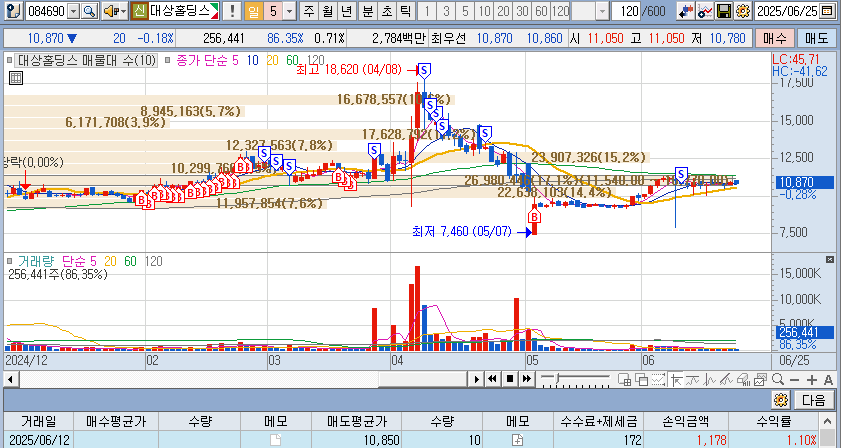Expand the 거래량 volume indicator settings
The height and width of the screenshot is (448, 841).
[9, 261]
